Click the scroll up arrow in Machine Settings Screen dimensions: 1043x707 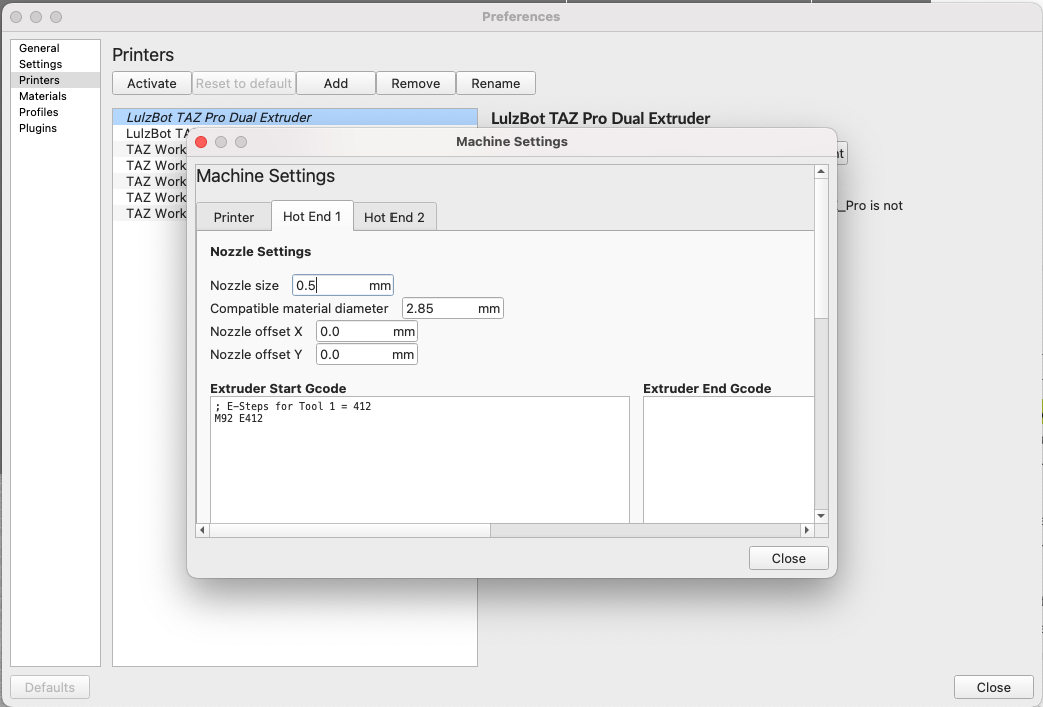coord(821,172)
